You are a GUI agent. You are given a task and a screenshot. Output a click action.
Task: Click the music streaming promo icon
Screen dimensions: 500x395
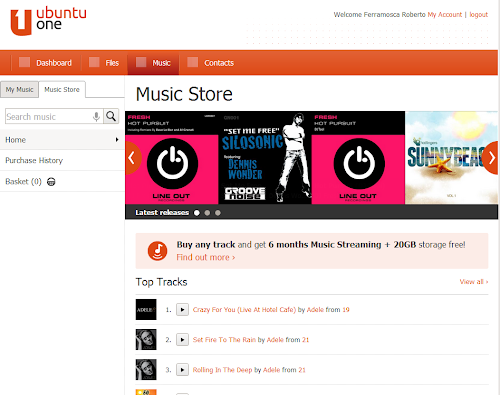coord(157,251)
